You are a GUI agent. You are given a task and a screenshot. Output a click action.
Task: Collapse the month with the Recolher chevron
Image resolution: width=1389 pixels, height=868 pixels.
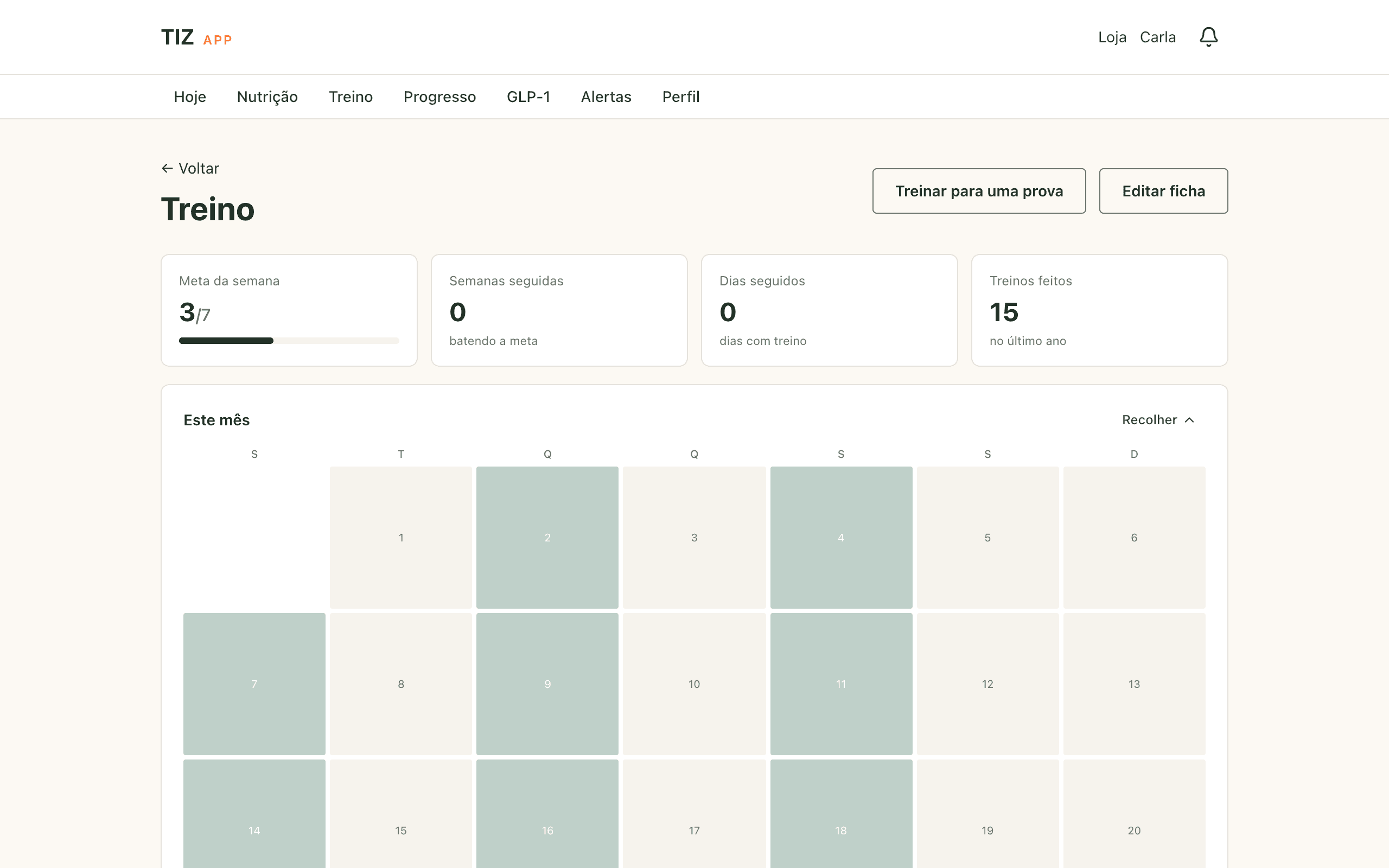tap(1158, 420)
